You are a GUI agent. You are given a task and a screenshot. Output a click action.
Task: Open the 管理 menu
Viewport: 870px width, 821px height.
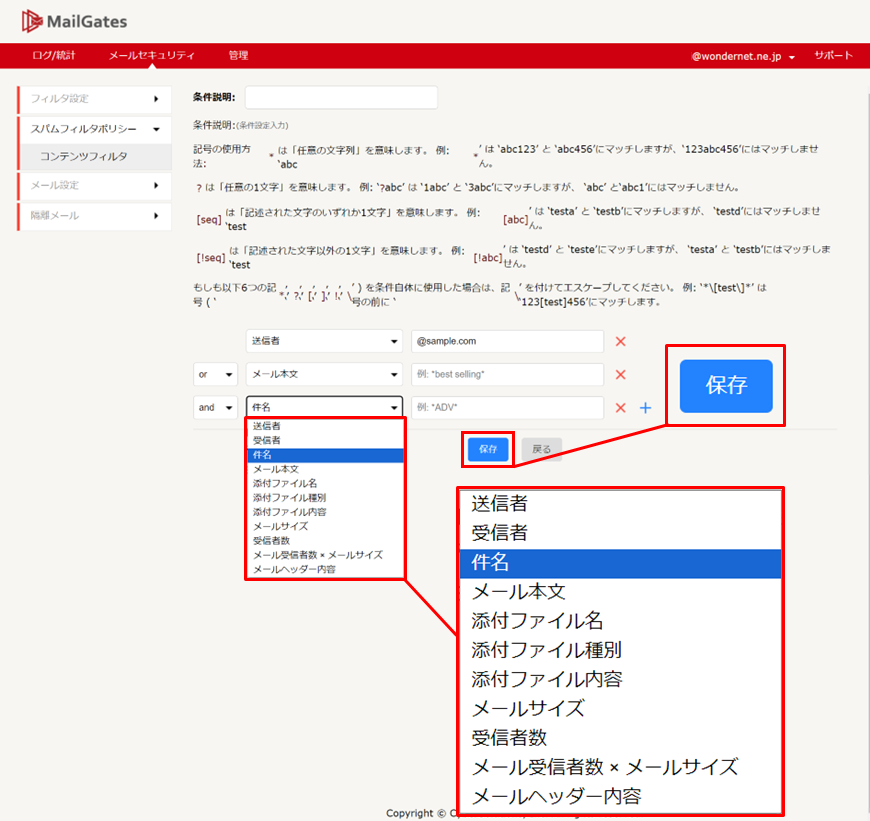239,55
